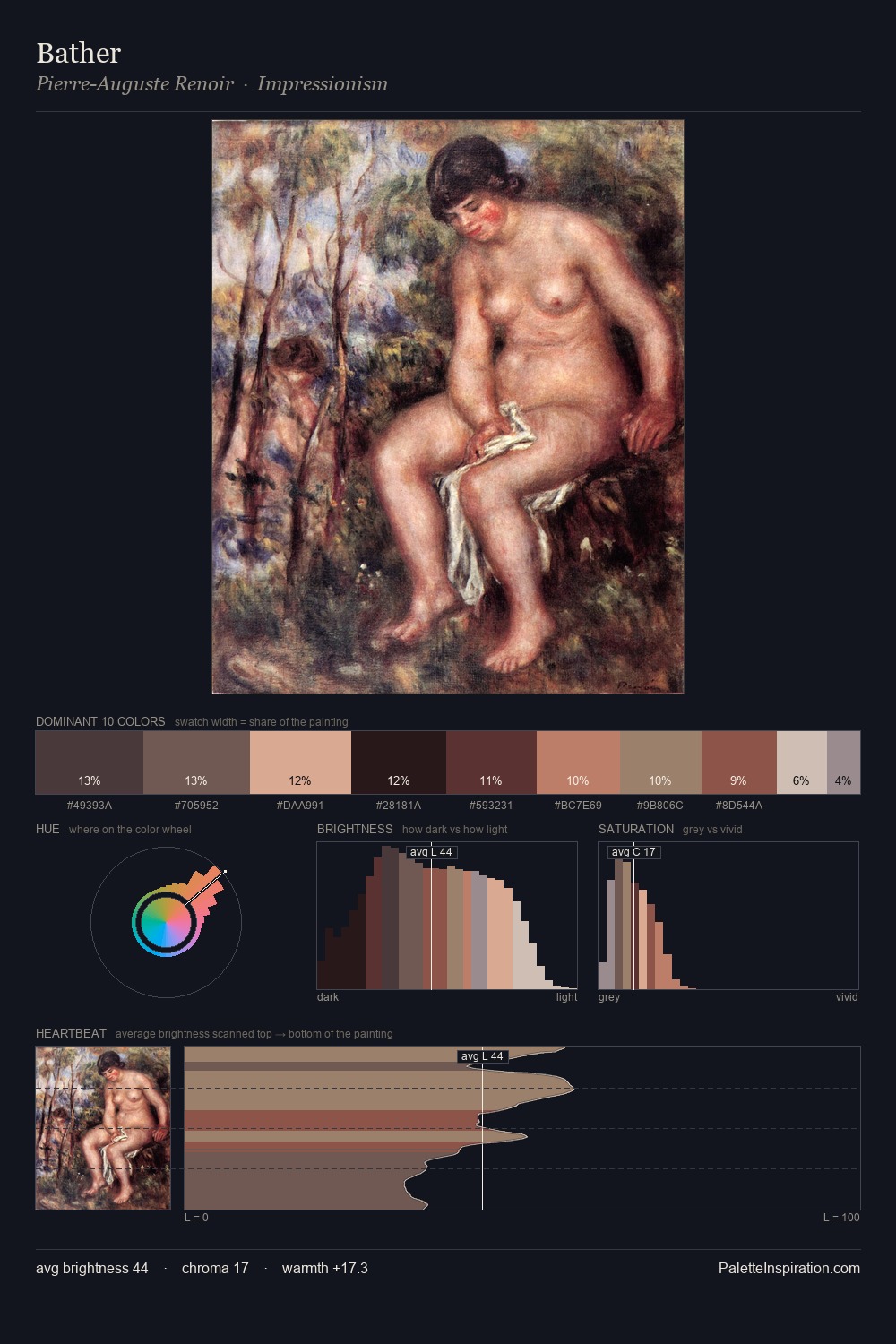
Task: Click "swatch width = share of the painting" caption
Action: (262, 722)
